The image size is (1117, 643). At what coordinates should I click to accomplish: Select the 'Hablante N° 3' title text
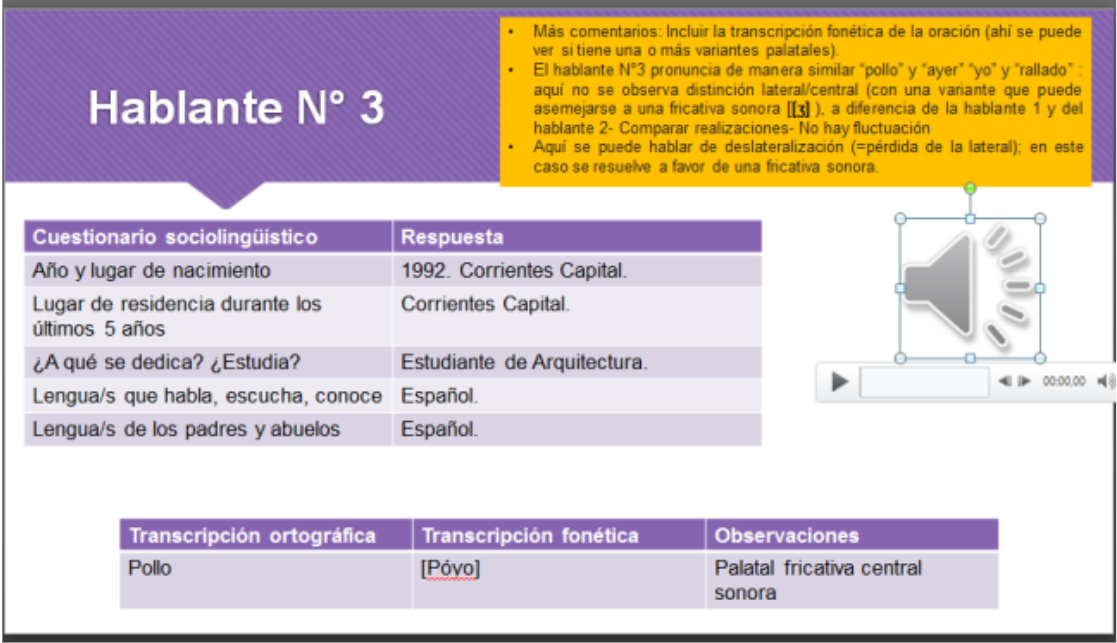(x=236, y=108)
